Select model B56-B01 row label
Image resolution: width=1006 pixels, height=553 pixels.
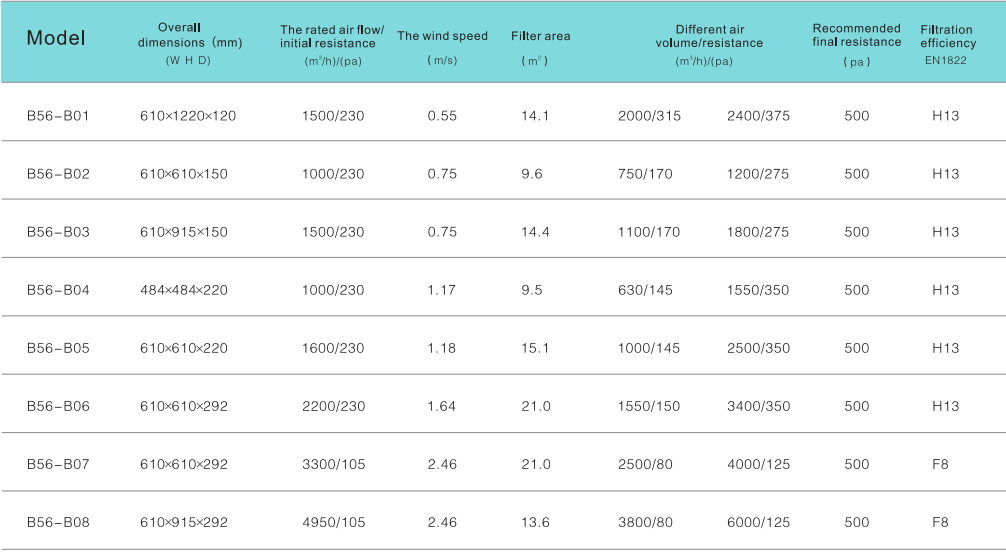click(58, 116)
